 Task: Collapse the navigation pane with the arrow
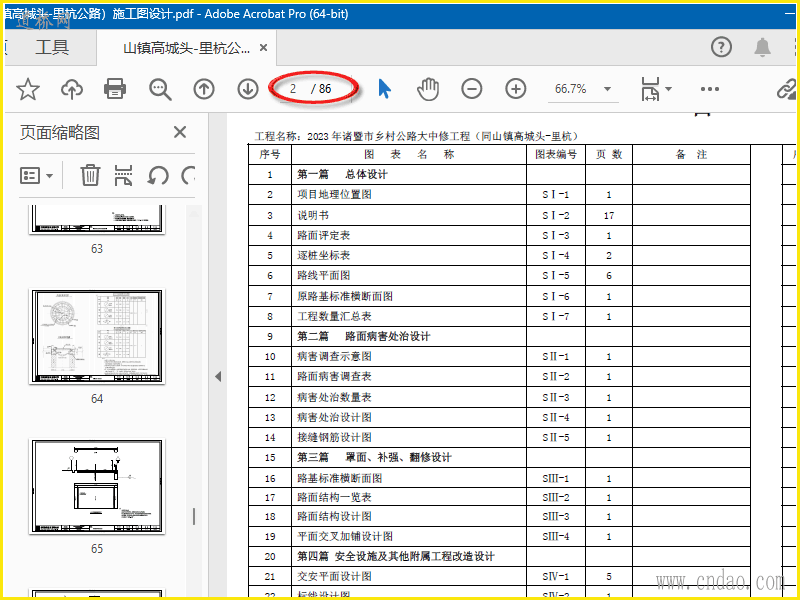[x=218, y=377]
